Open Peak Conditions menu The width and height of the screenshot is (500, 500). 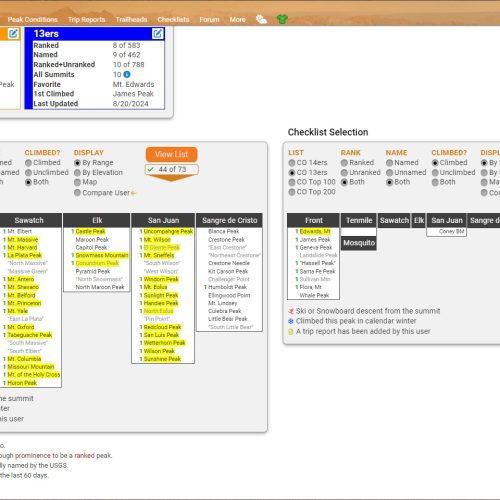click(33, 19)
